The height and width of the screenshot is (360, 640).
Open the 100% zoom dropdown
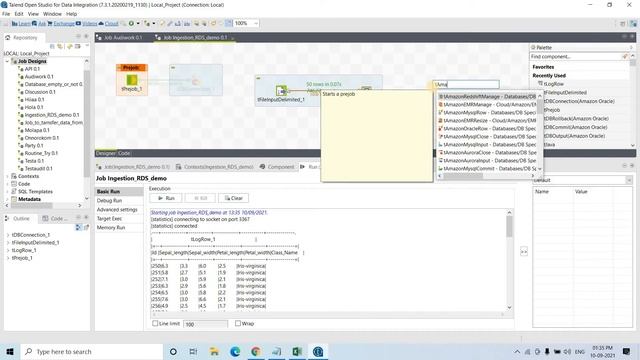(x=256, y=24)
